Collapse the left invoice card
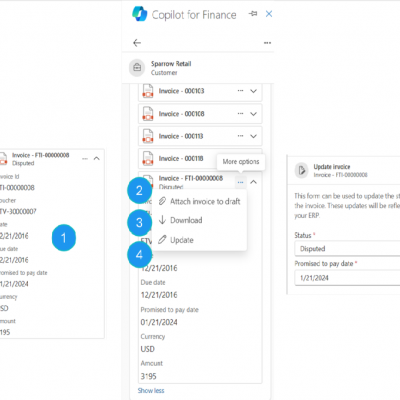 (97, 158)
